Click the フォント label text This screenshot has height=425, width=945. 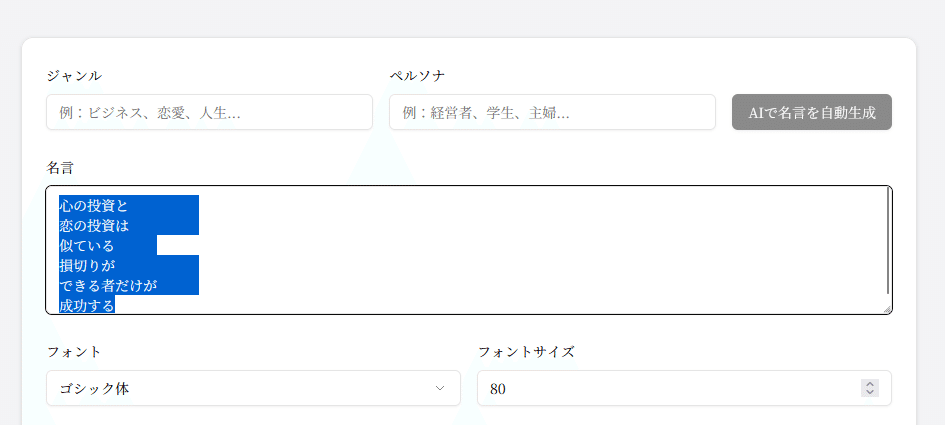(74, 352)
